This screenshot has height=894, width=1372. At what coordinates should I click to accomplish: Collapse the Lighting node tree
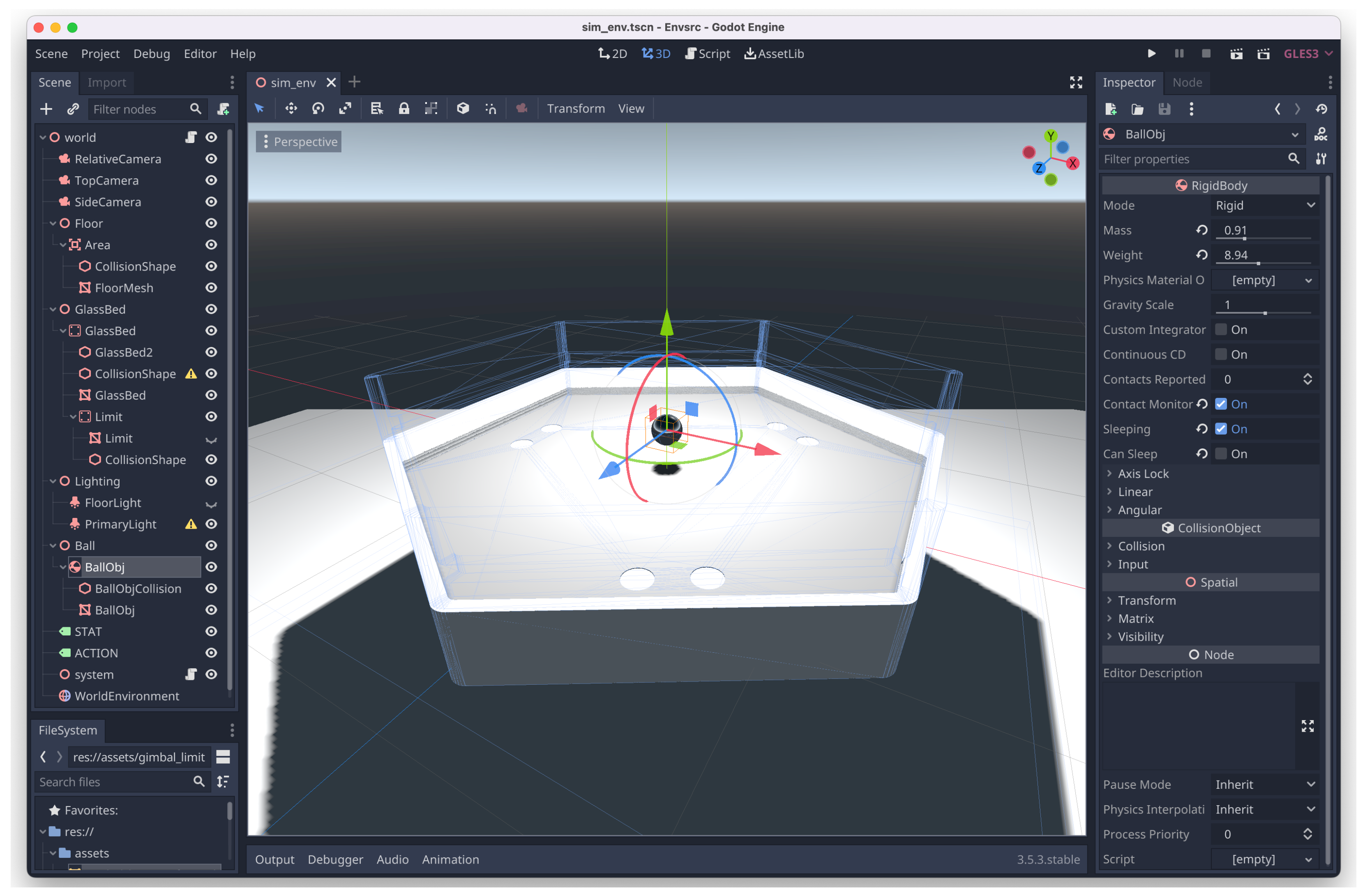pyautogui.click(x=53, y=482)
